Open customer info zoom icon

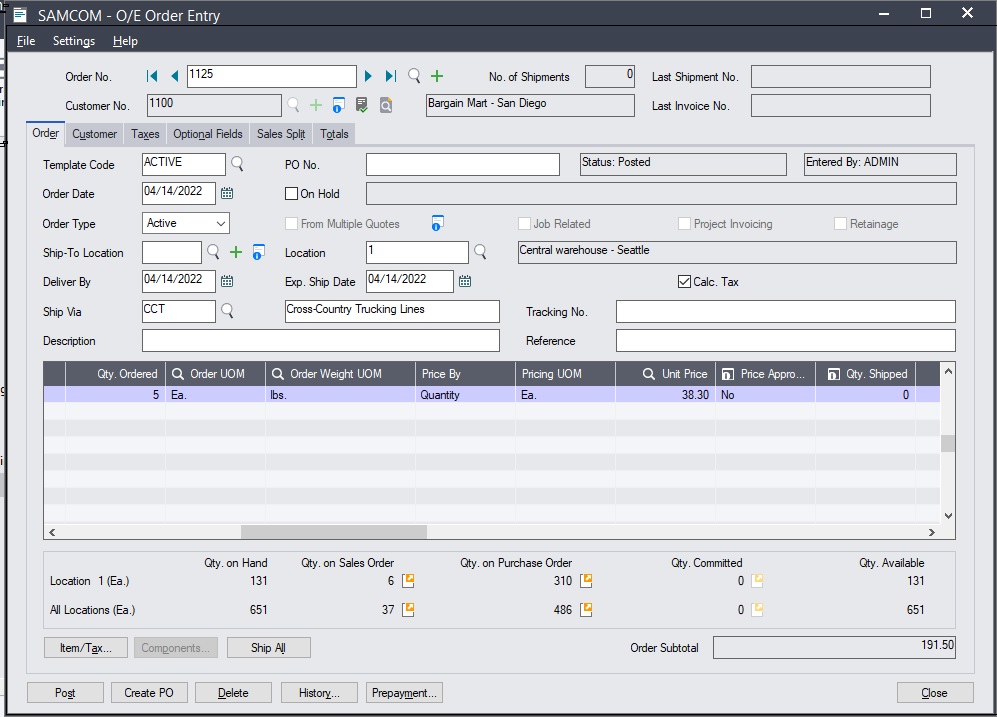click(x=338, y=105)
